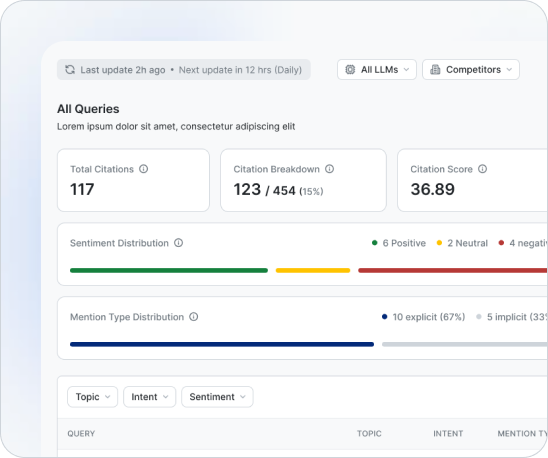Click the INTENT column header

click(x=448, y=434)
